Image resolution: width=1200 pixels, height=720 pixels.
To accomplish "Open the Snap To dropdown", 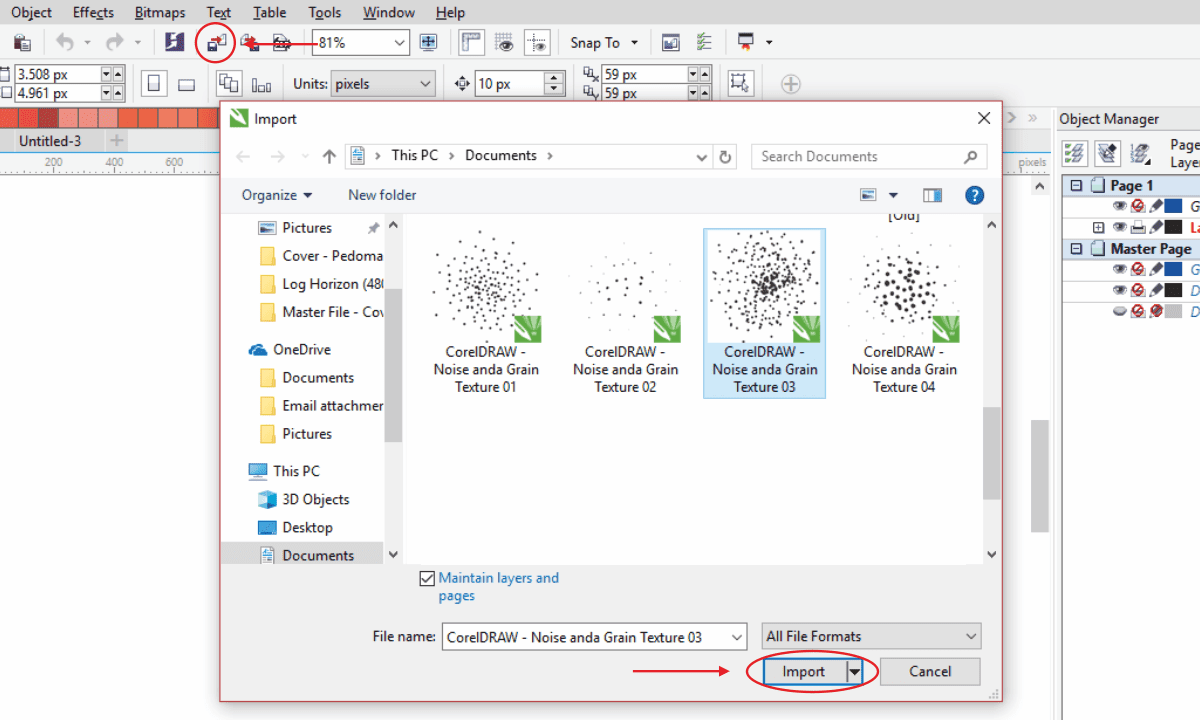I will pos(634,43).
